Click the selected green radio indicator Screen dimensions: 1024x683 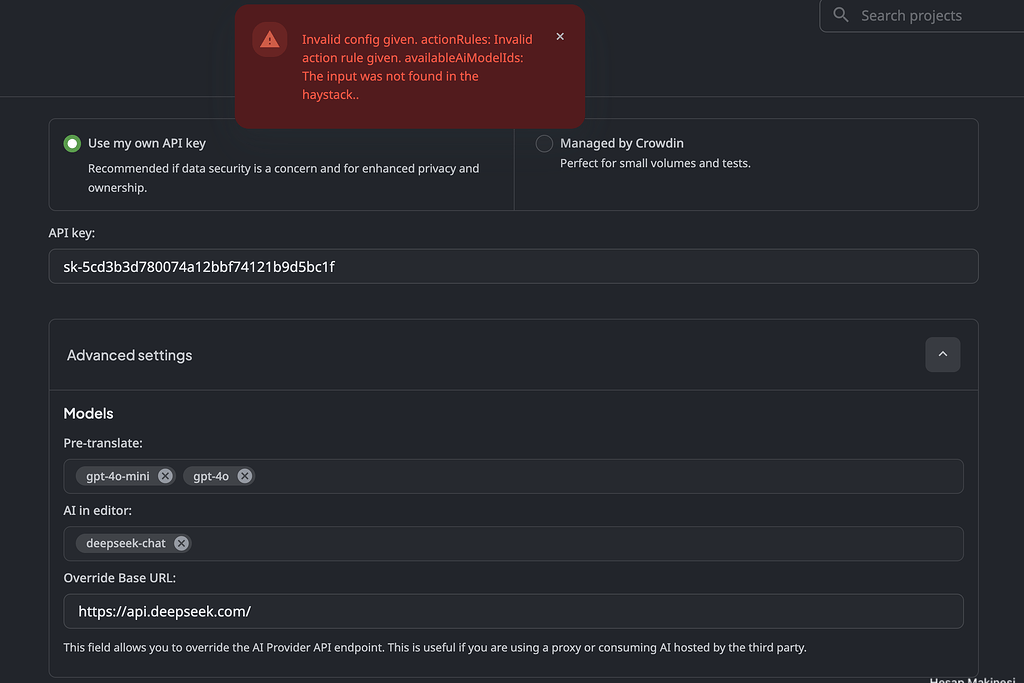71,143
